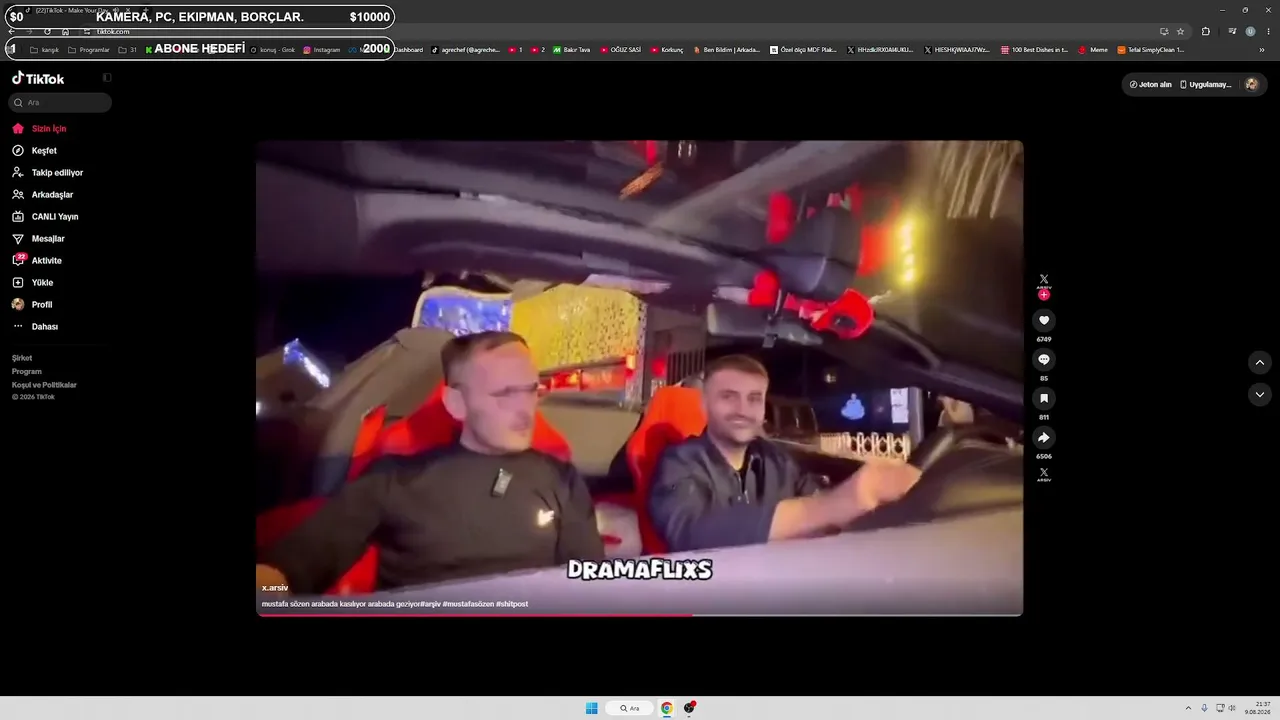Viewport: 1280px width, 720px height.
Task: Click the Jeton alın button
Action: 1150,85
